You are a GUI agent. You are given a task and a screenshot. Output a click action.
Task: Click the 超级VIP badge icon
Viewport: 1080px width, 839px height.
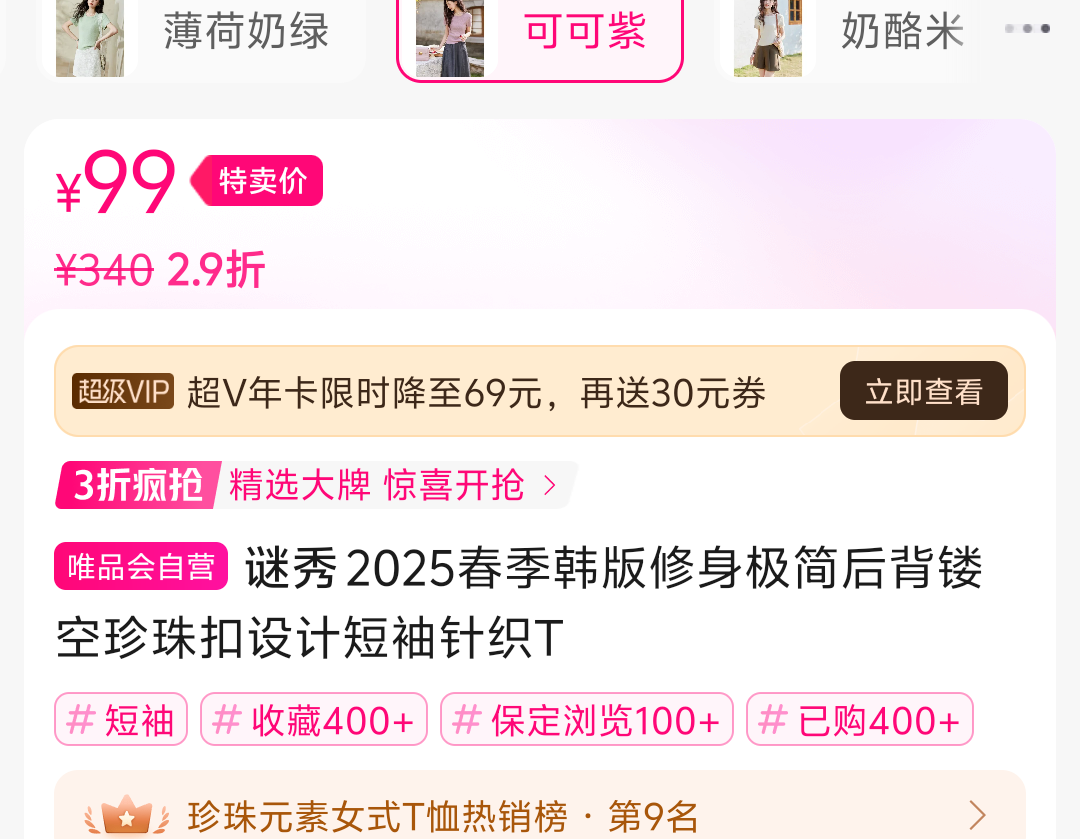123,391
